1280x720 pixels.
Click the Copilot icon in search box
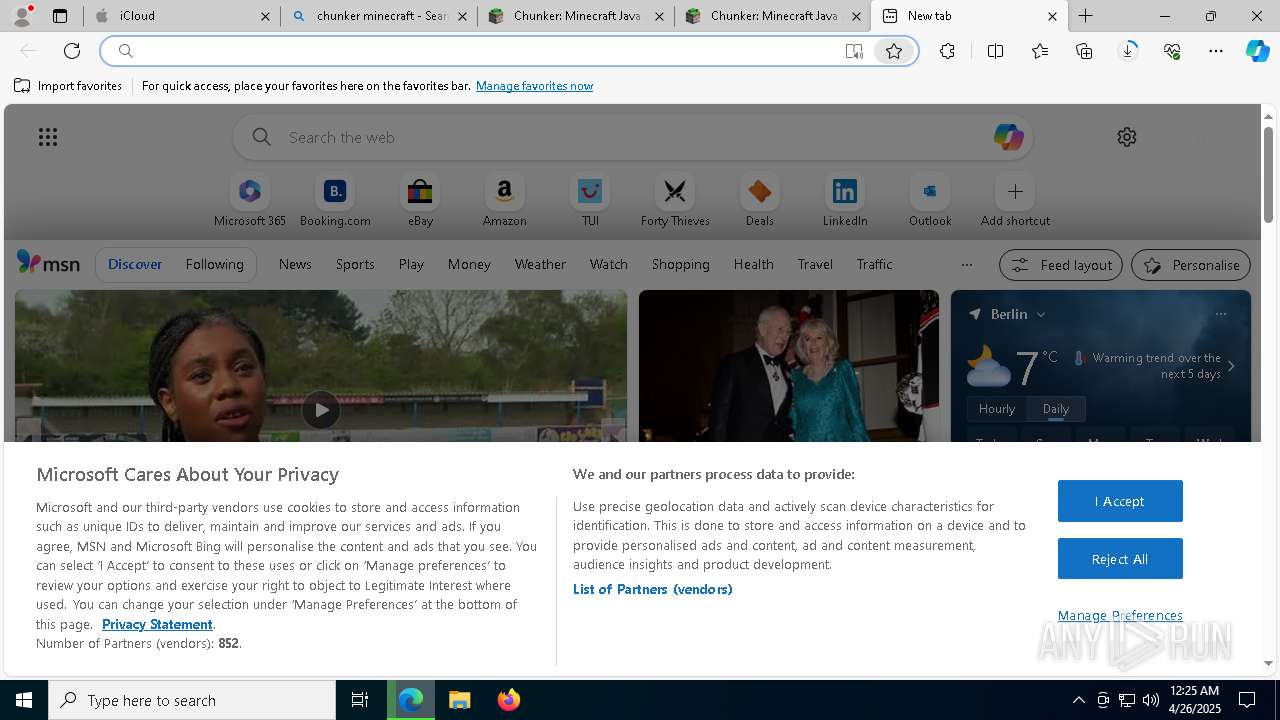[1008, 137]
